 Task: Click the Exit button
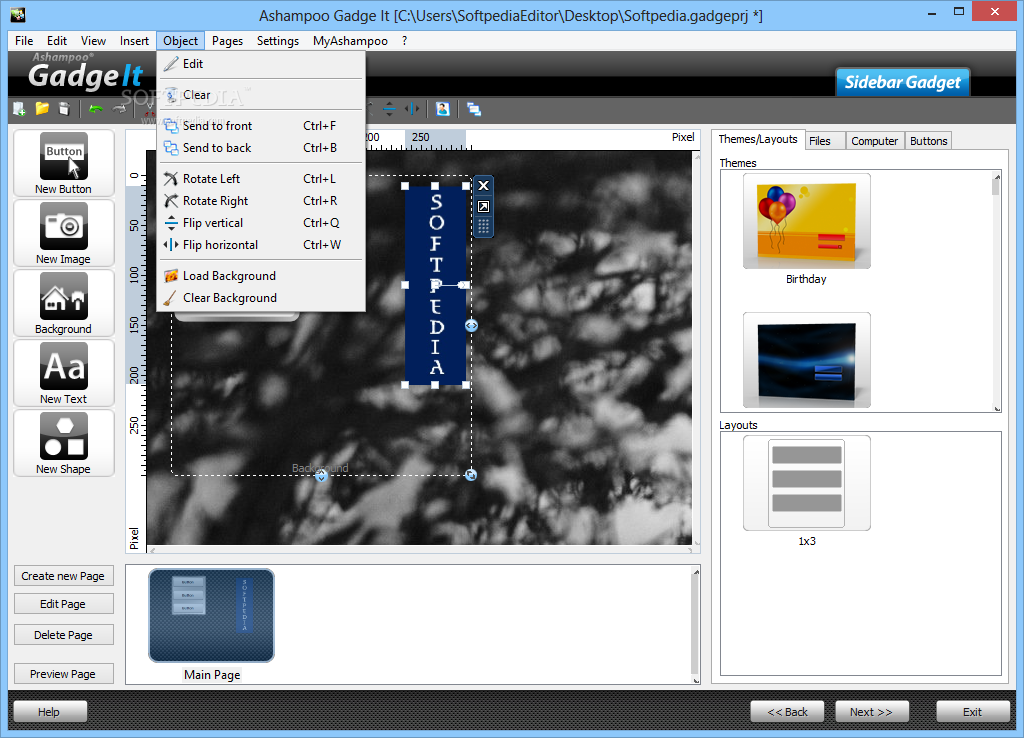click(x=972, y=712)
